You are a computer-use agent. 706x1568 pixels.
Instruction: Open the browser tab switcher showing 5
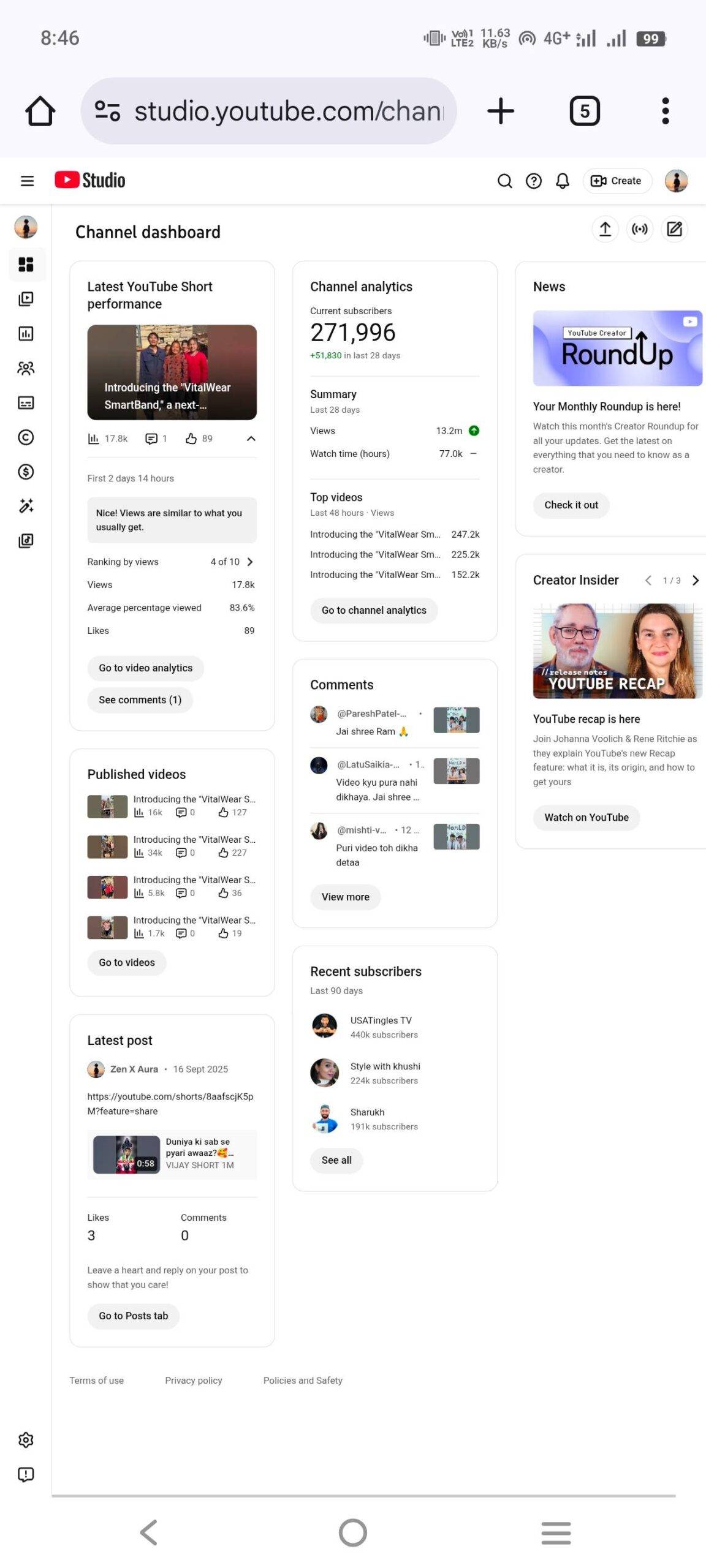tap(585, 111)
